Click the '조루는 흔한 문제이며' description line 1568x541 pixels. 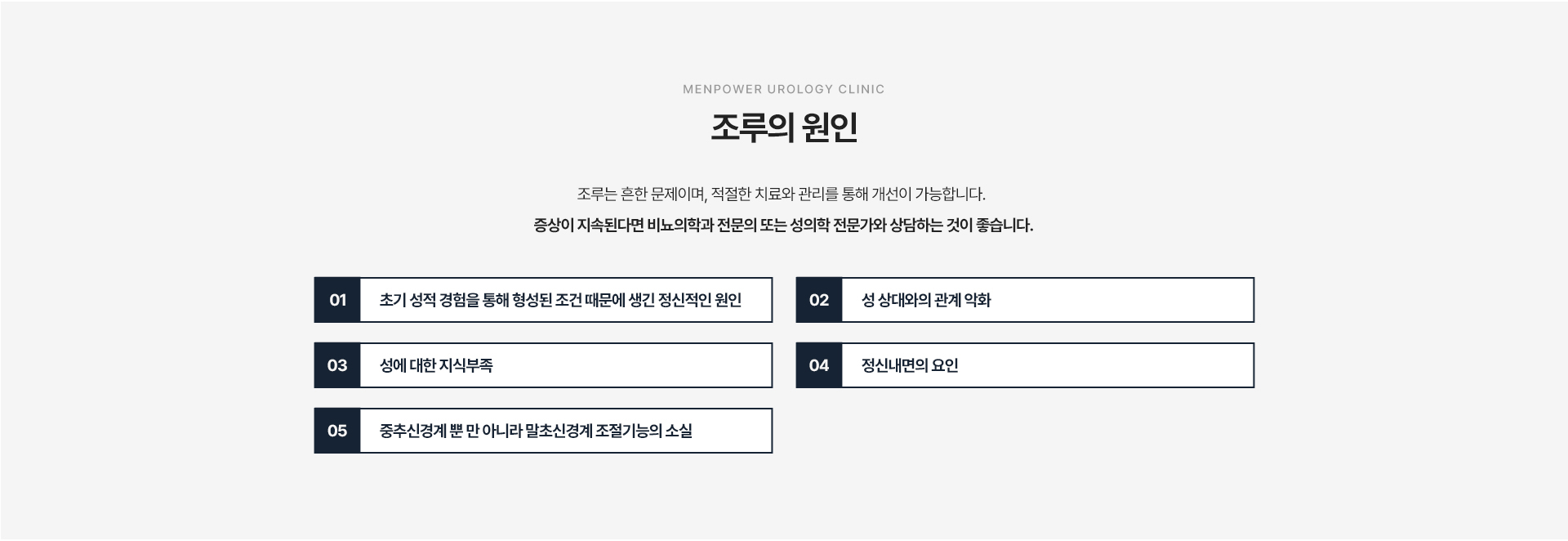click(782, 194)
